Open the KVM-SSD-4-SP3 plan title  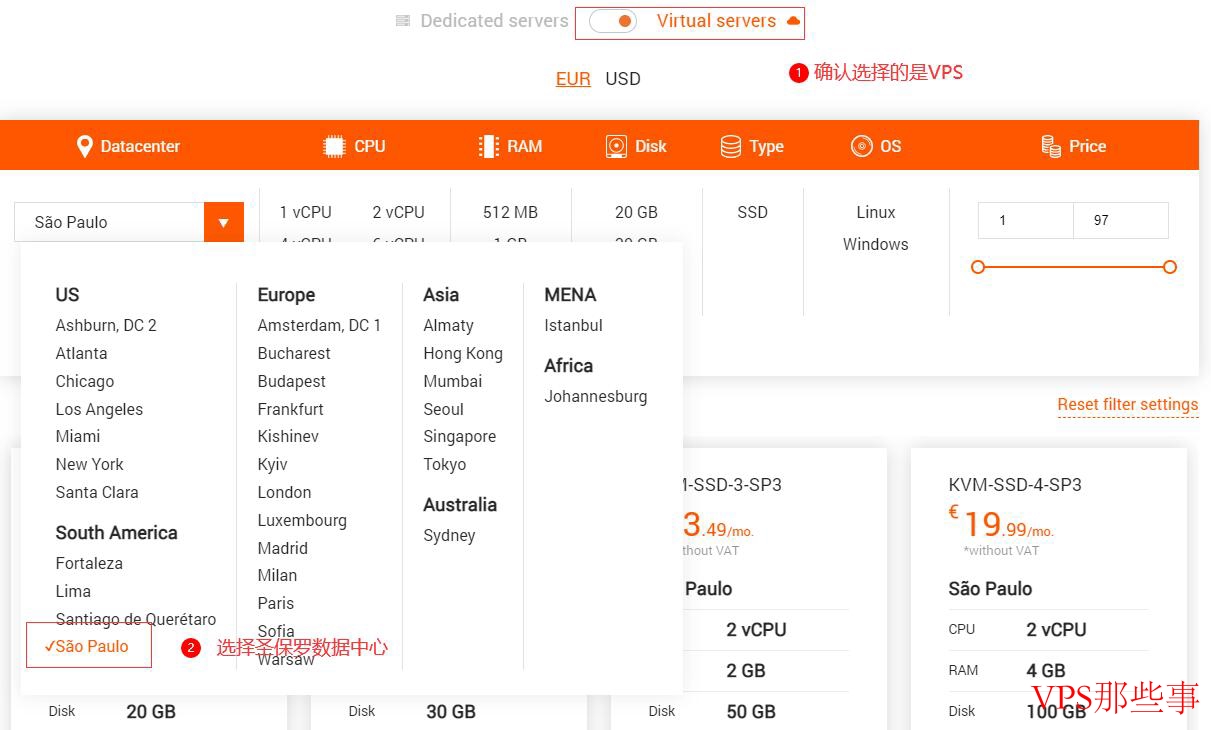(1015, 484)
